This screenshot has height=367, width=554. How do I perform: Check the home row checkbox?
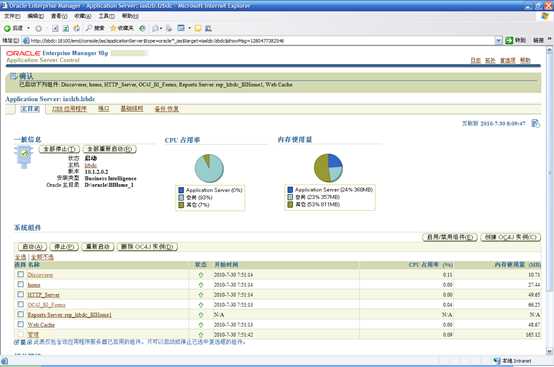[x=20, y=284]
